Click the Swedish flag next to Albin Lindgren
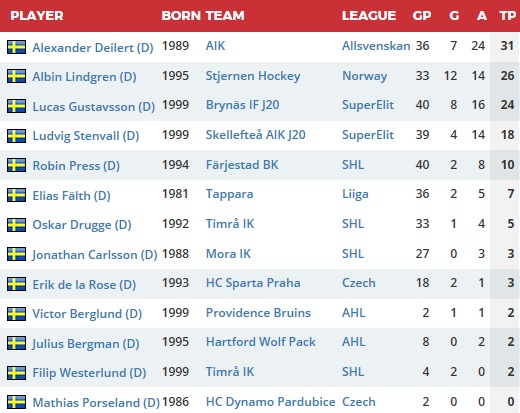The width and height of the screenshot is (520, 413). pyautogui.click(x=16, y=76)
